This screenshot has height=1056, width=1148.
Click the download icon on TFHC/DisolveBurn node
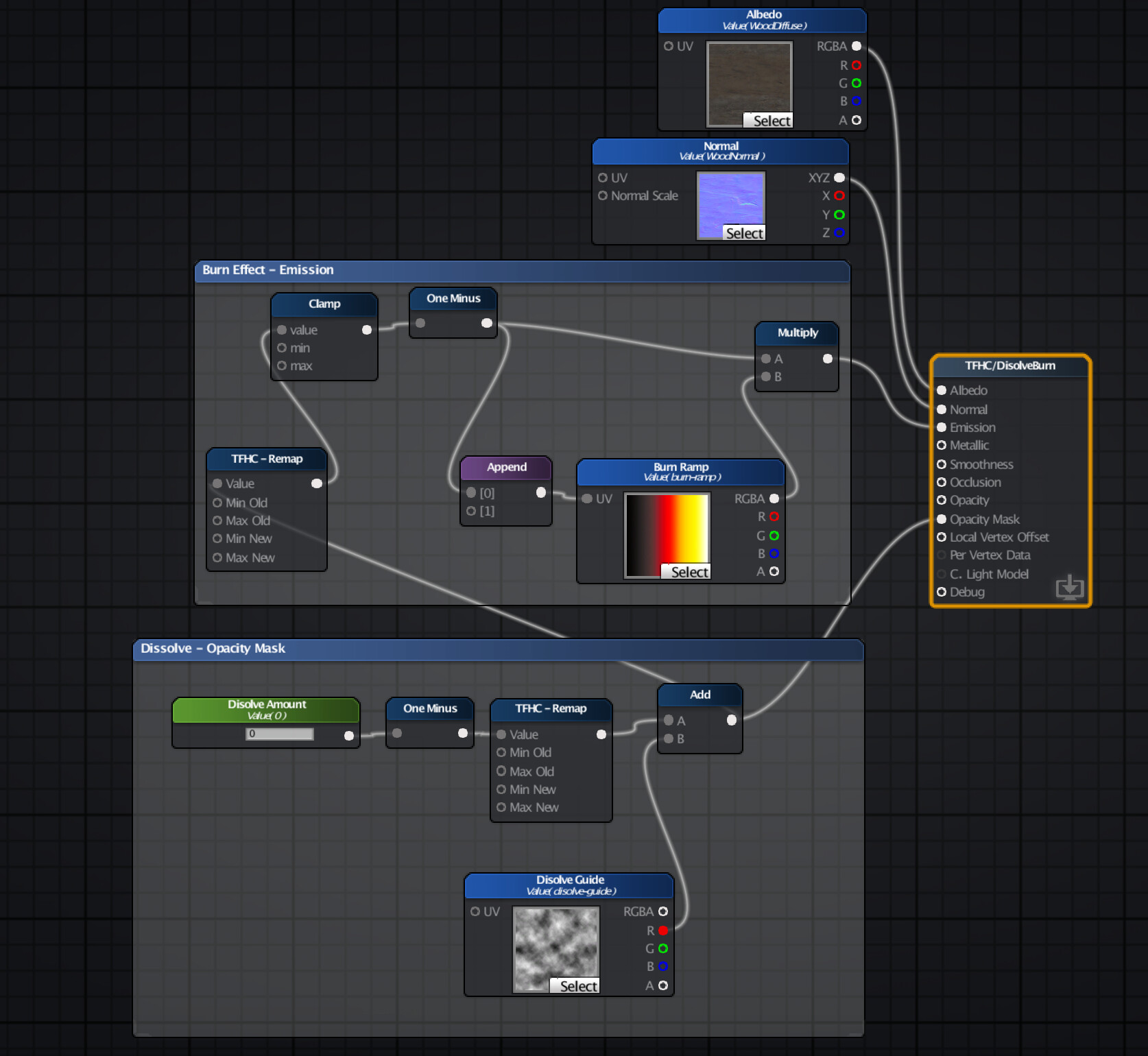[1070, 588]
